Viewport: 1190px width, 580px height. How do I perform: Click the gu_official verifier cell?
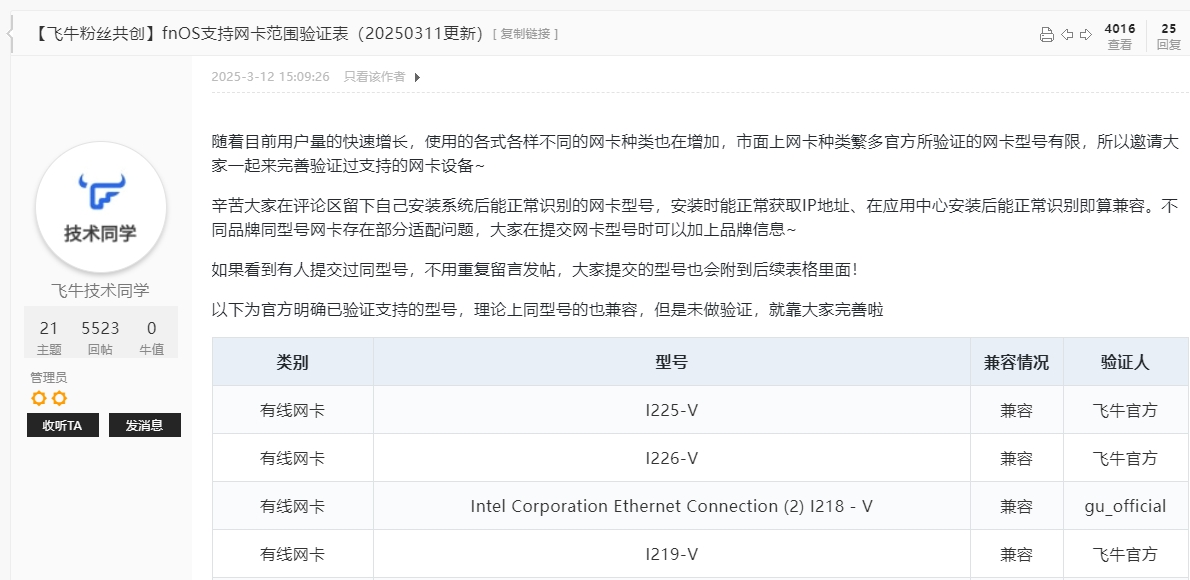[1125, 506]
